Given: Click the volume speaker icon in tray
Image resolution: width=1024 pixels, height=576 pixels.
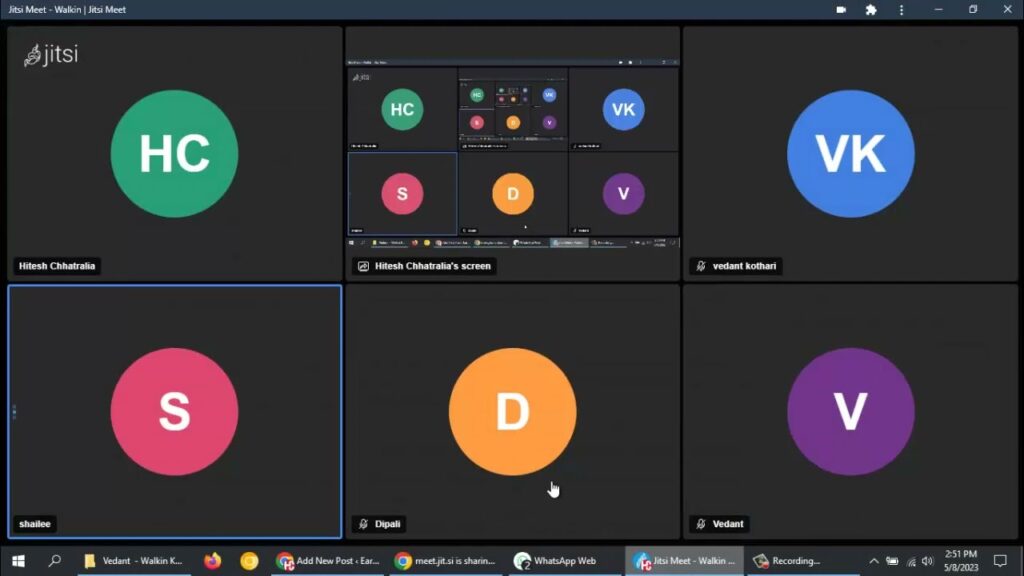Looking at the screenshot, I should tap(927, 561).
